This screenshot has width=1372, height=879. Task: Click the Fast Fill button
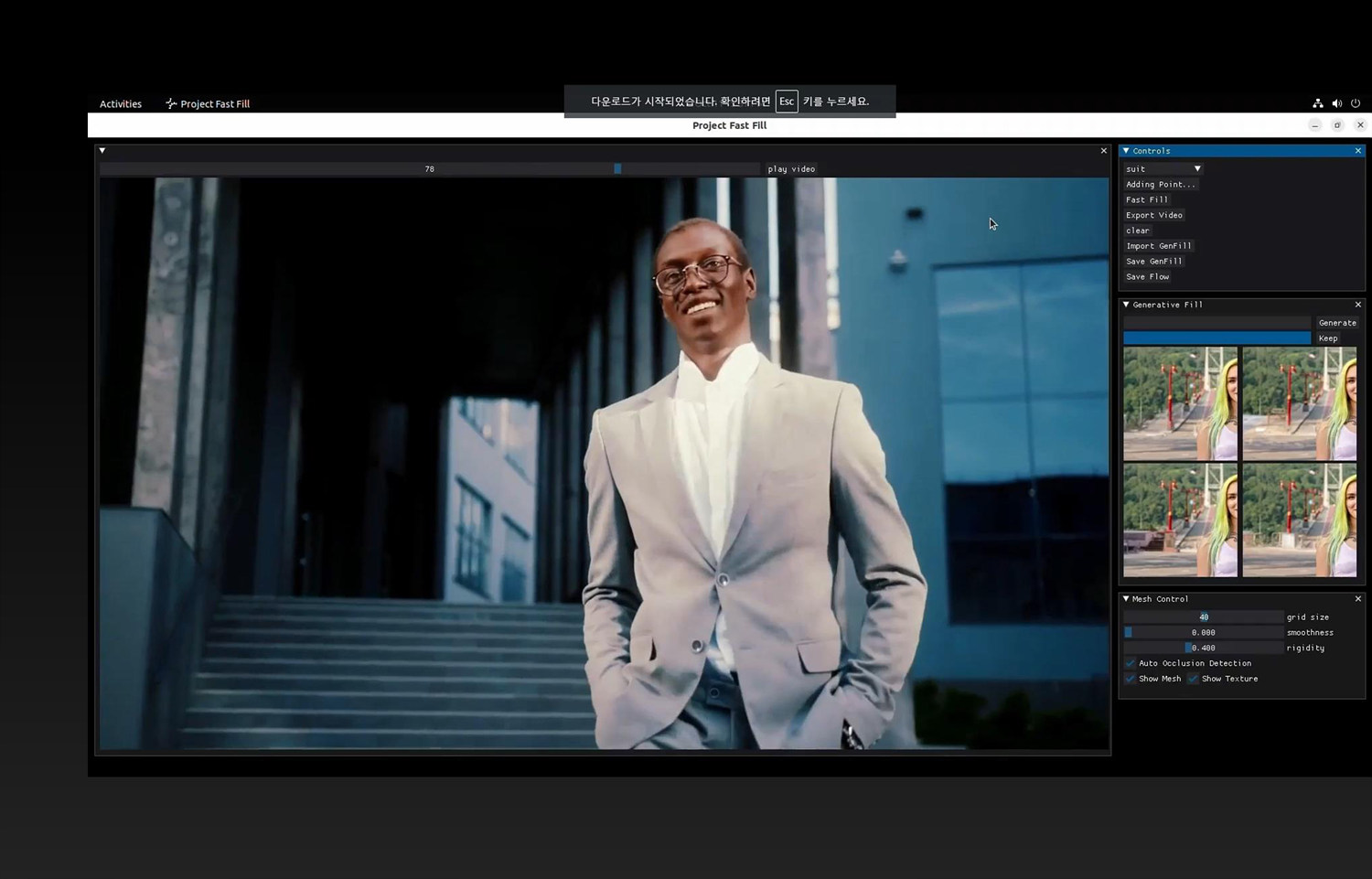1147,199
